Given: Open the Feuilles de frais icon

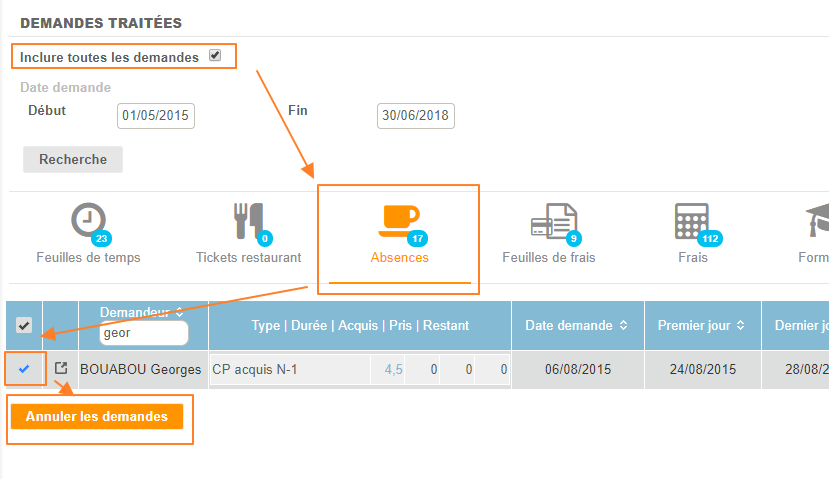Looking at the screenshot, I should coord(549,219).
